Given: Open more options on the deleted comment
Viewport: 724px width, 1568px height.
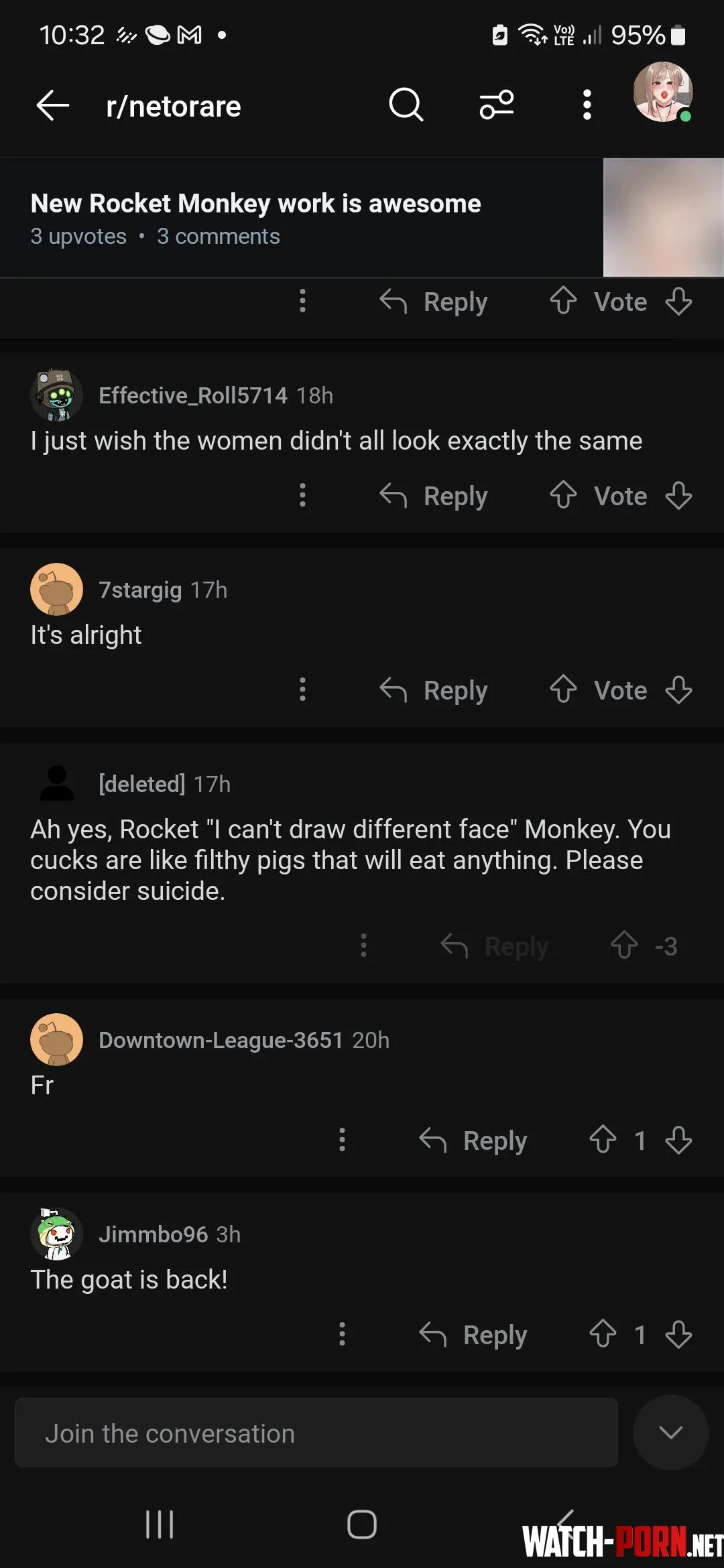Looking at the screenshot, I should 364,945.
